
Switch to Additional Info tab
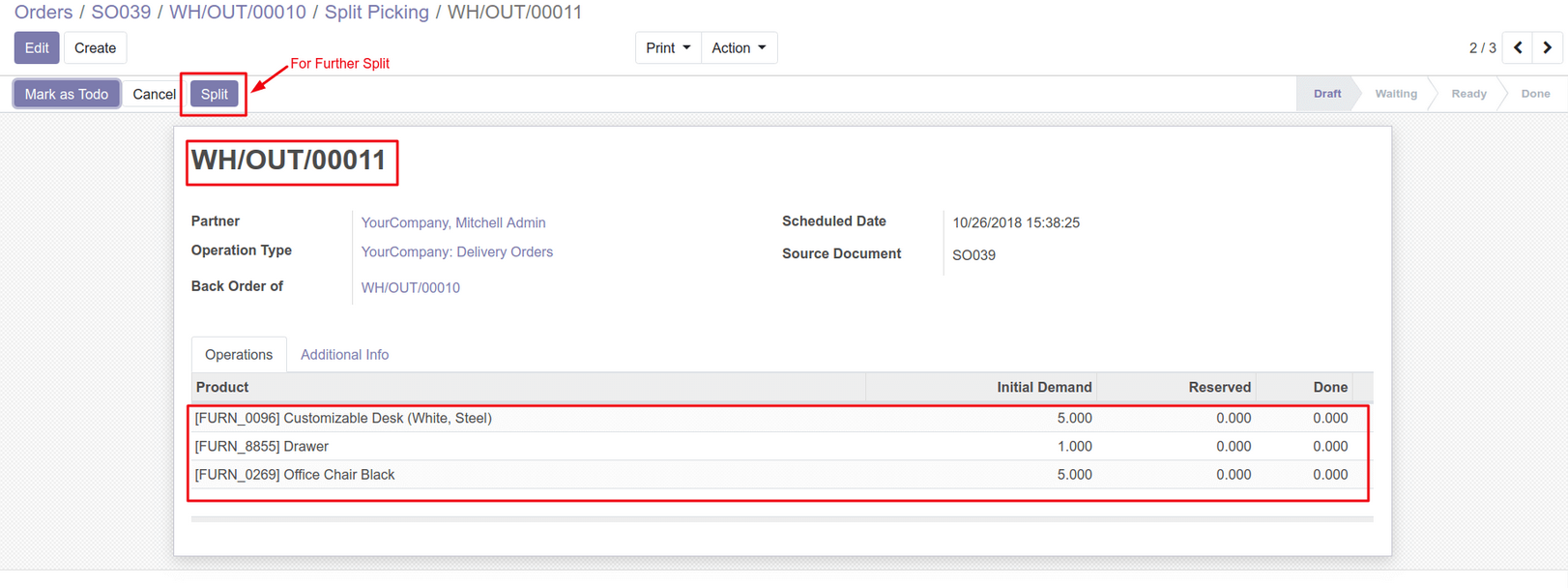(x=344, y=355)
